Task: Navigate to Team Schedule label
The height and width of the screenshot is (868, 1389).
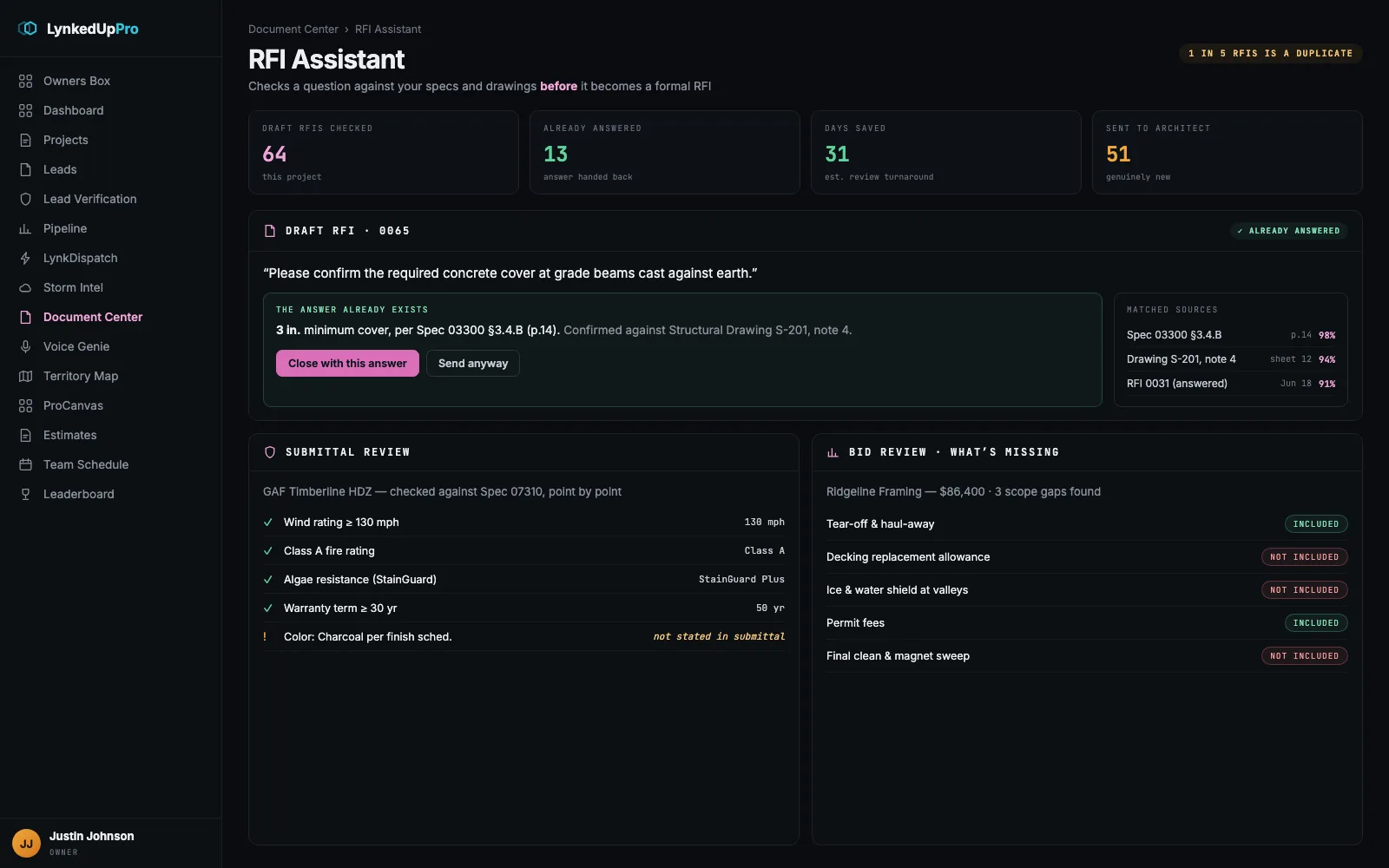Action: tap(86, 464)
